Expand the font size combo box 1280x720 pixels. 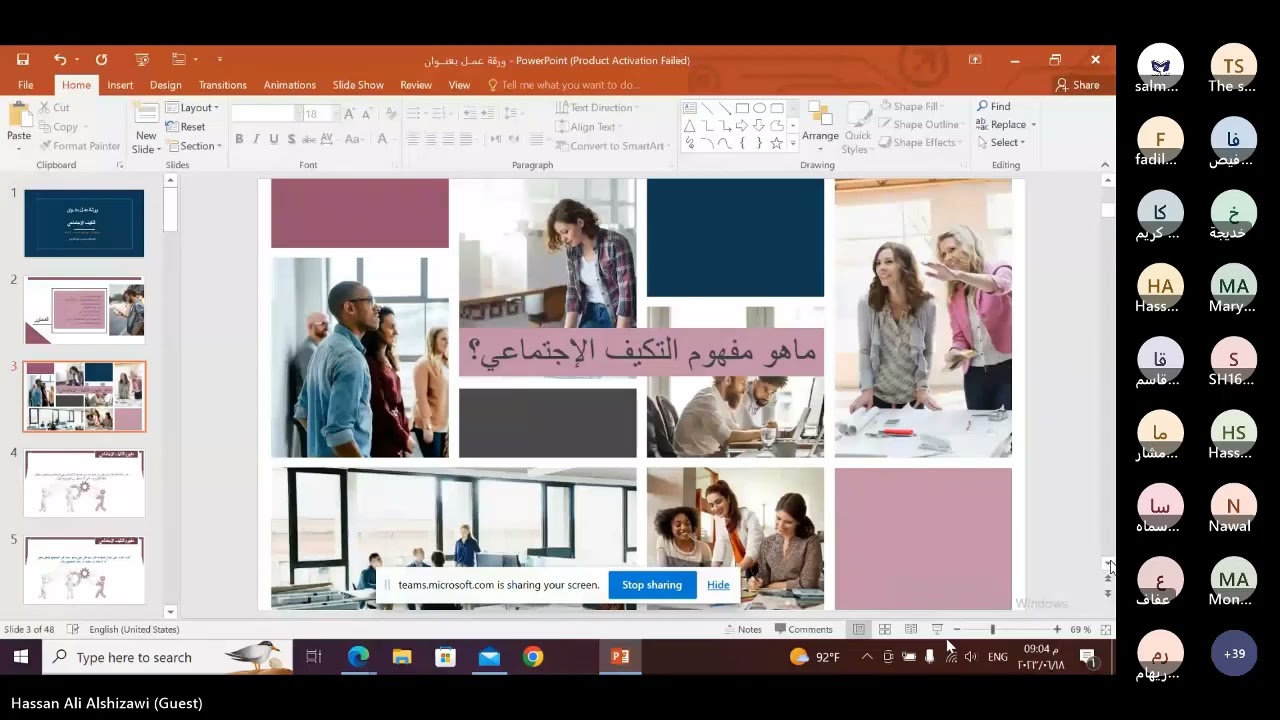(335, 114)
